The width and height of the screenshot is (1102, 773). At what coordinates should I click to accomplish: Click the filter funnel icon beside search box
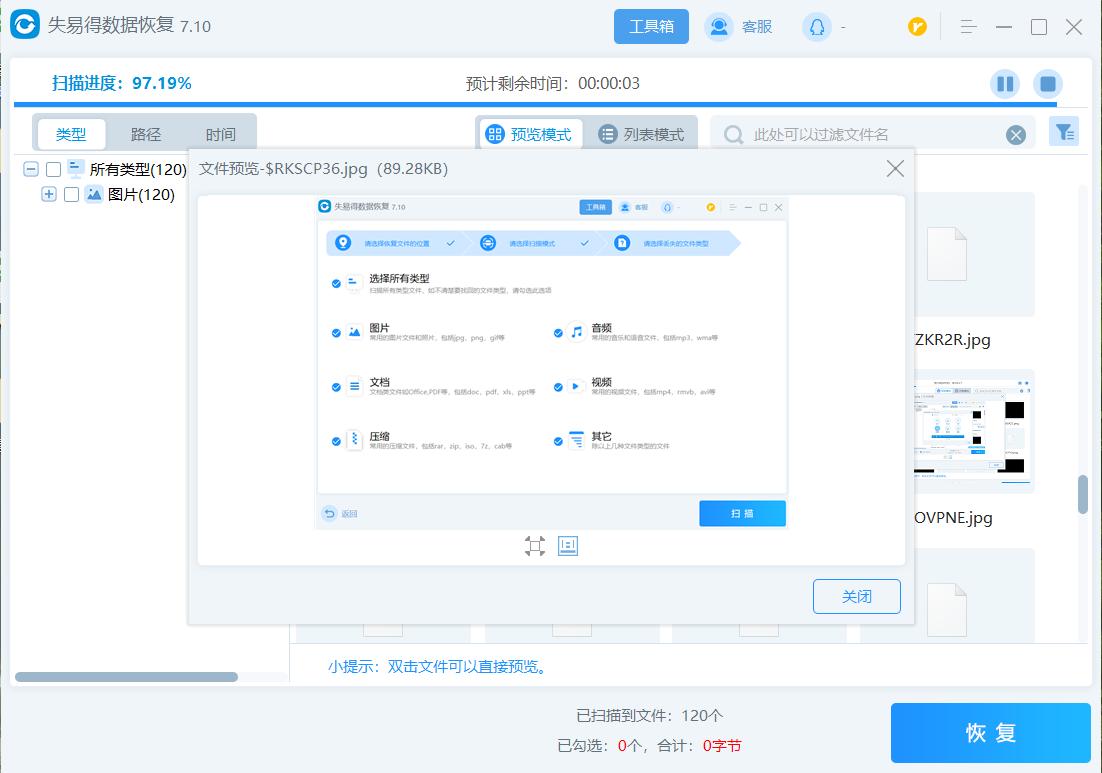[1064, 131]
